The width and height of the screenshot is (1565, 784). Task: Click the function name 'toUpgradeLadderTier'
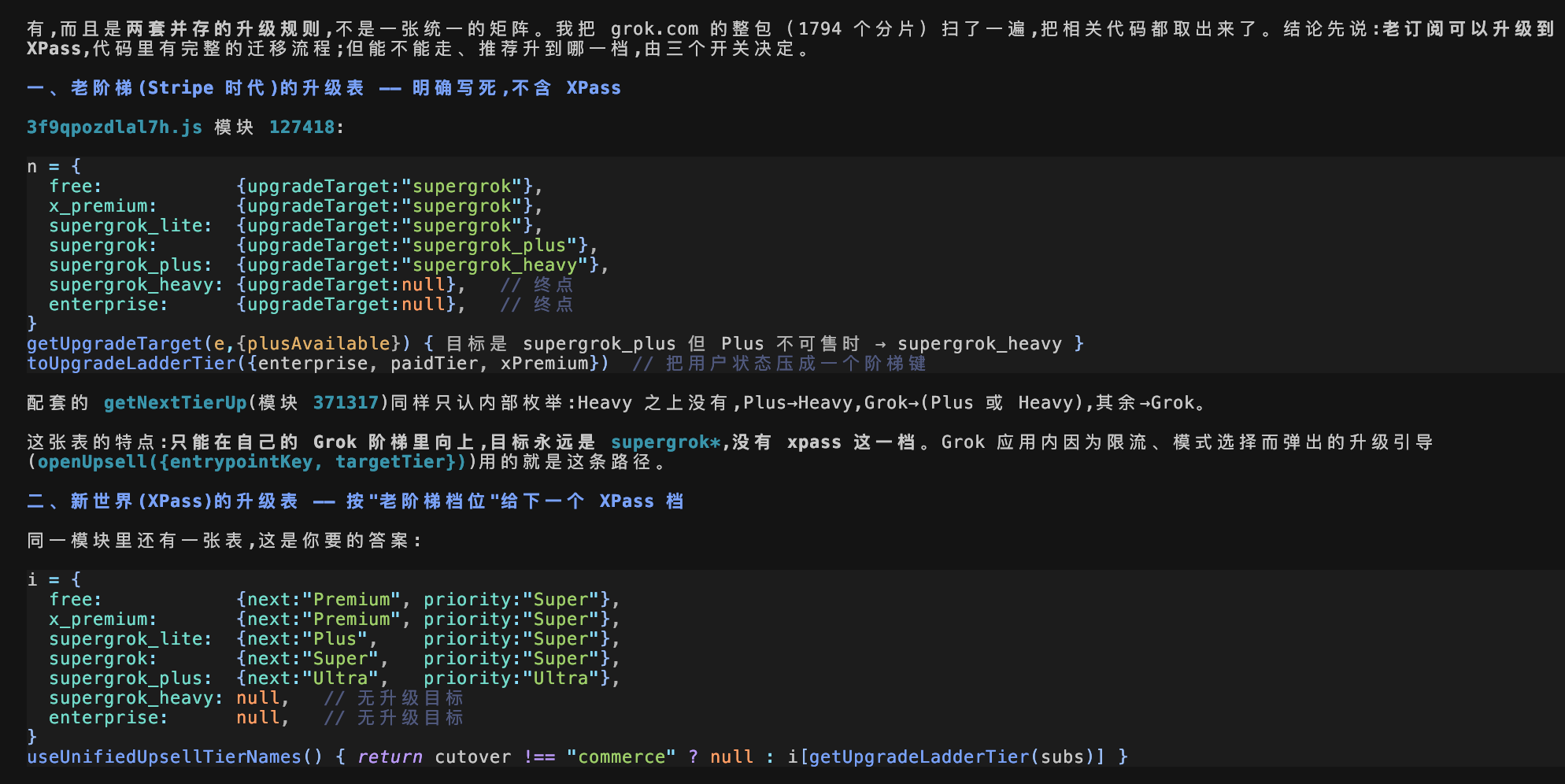click(131, 364)
